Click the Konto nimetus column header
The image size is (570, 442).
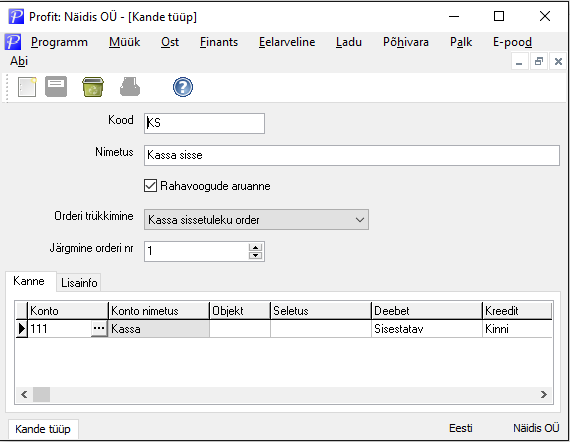159,311
